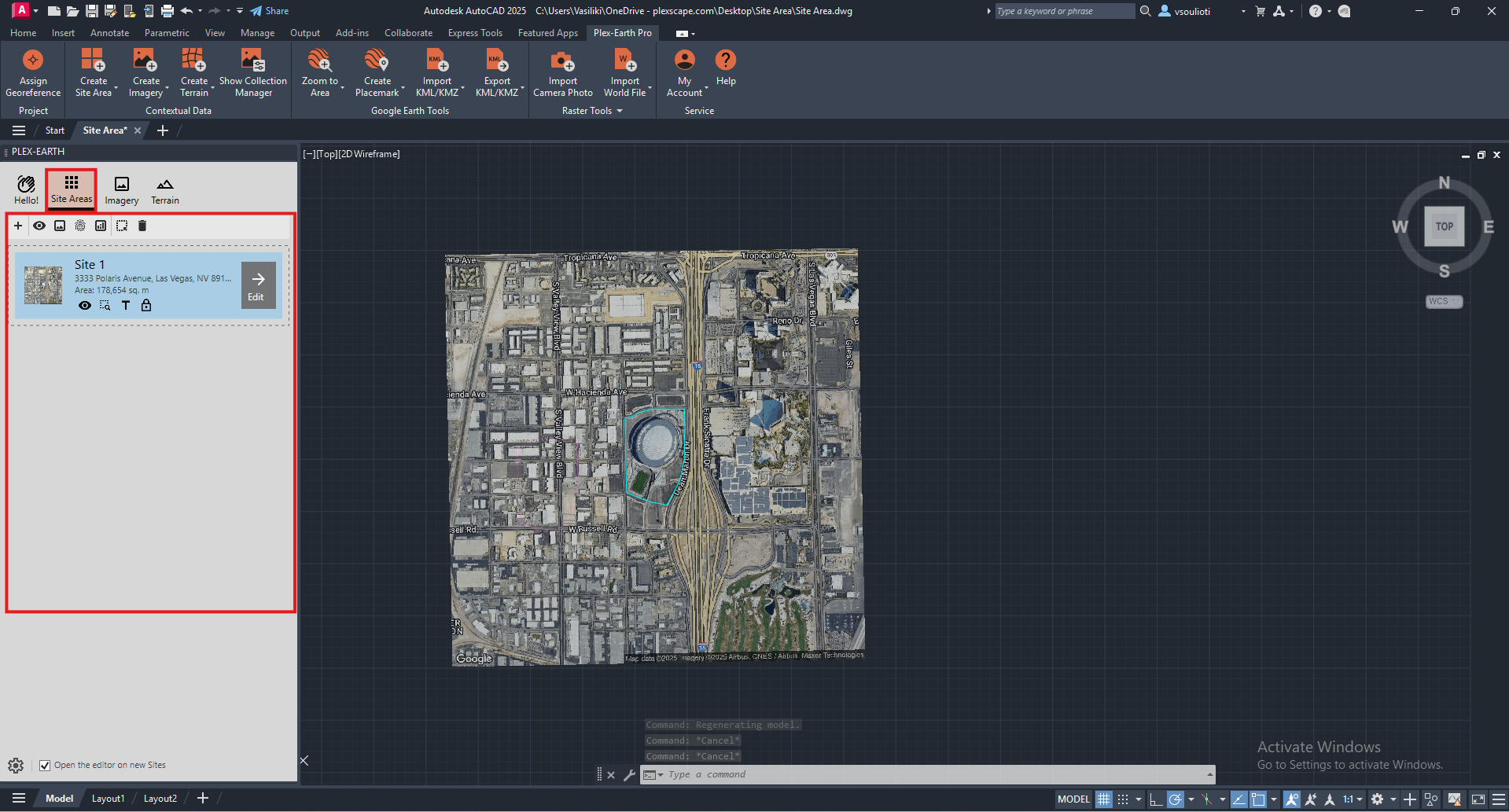Click Create Terrain icon
1509x812 pixels.
[x=193, y=61]
